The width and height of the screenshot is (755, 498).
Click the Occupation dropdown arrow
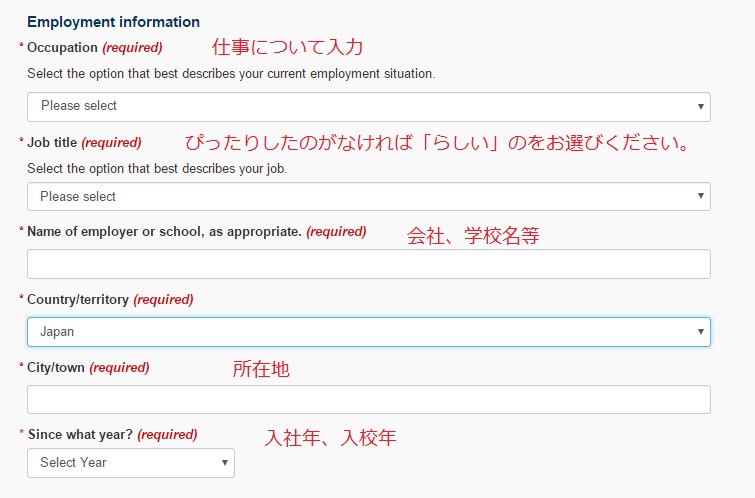[x=701, y=106]
